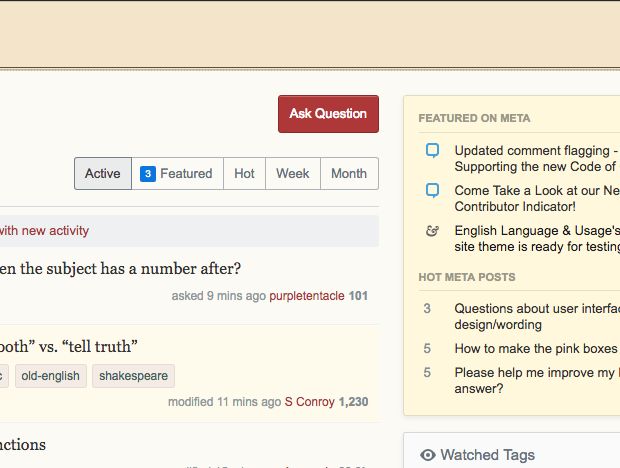Click the shakespeare tag

click(134, 376)
